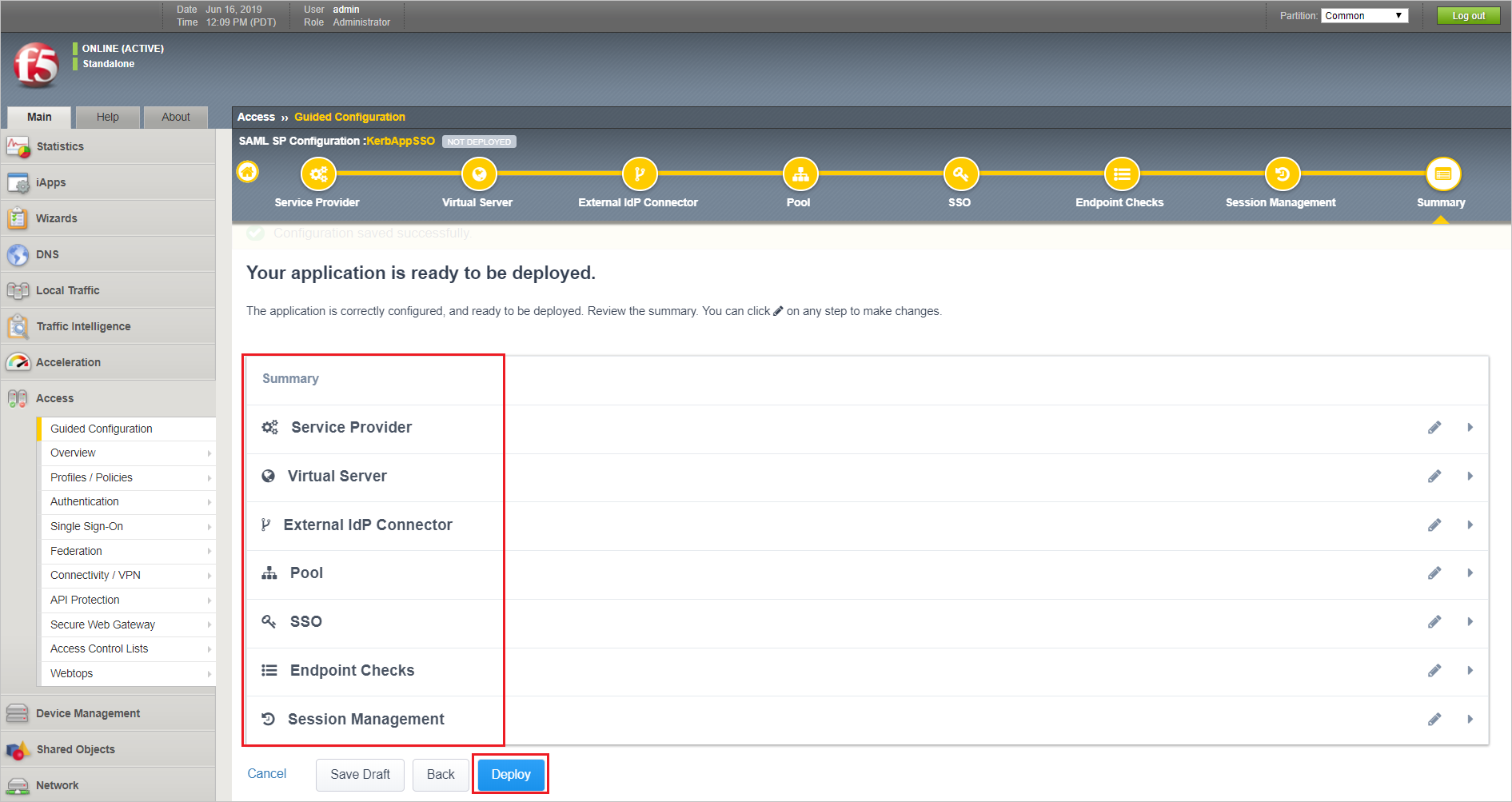
Task: Jump to Service Provider step icon
Action: [318, 174]
